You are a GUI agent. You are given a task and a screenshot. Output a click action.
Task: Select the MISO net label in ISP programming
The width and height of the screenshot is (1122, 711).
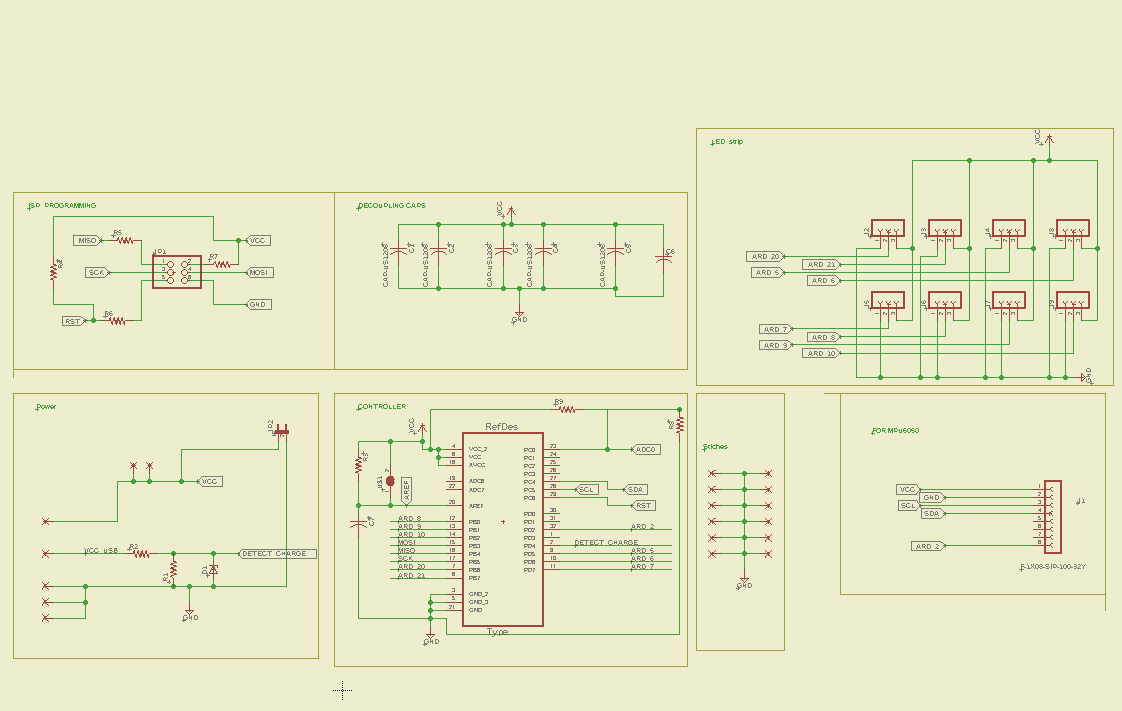(x=87, y=240)
